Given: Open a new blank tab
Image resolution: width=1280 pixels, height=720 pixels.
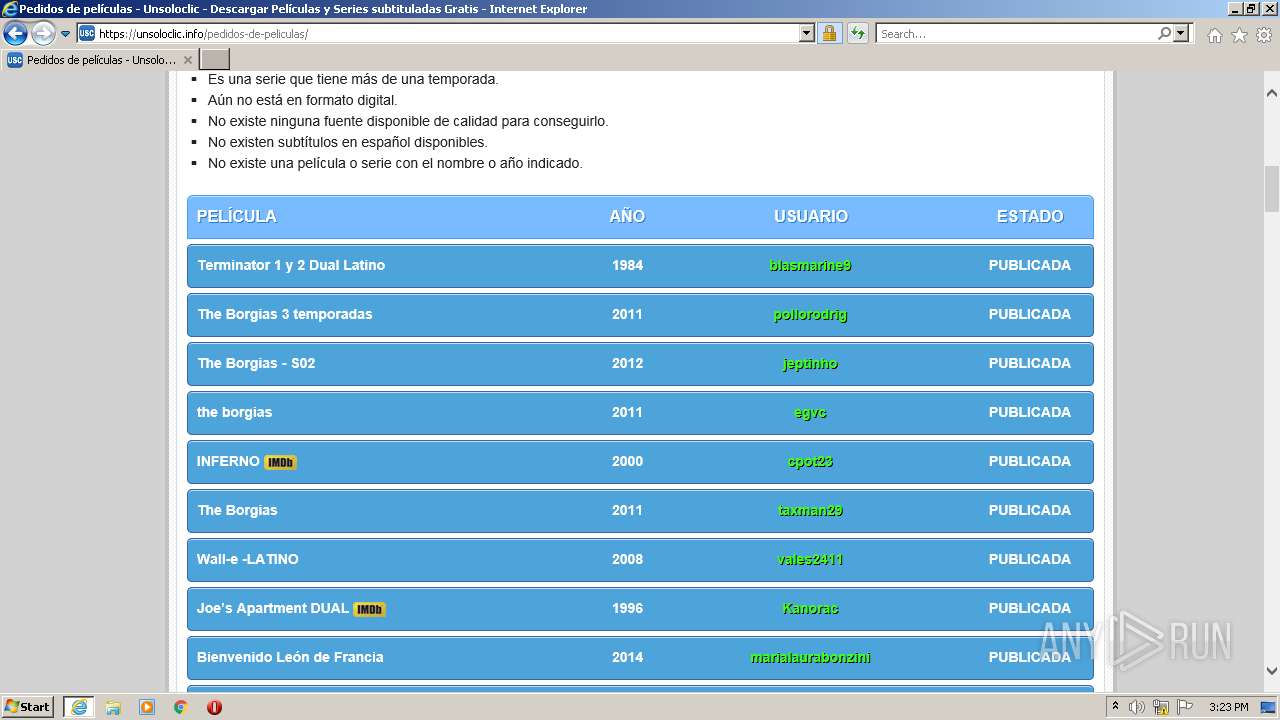Looking at the screenshot, I should pos(215,60).
